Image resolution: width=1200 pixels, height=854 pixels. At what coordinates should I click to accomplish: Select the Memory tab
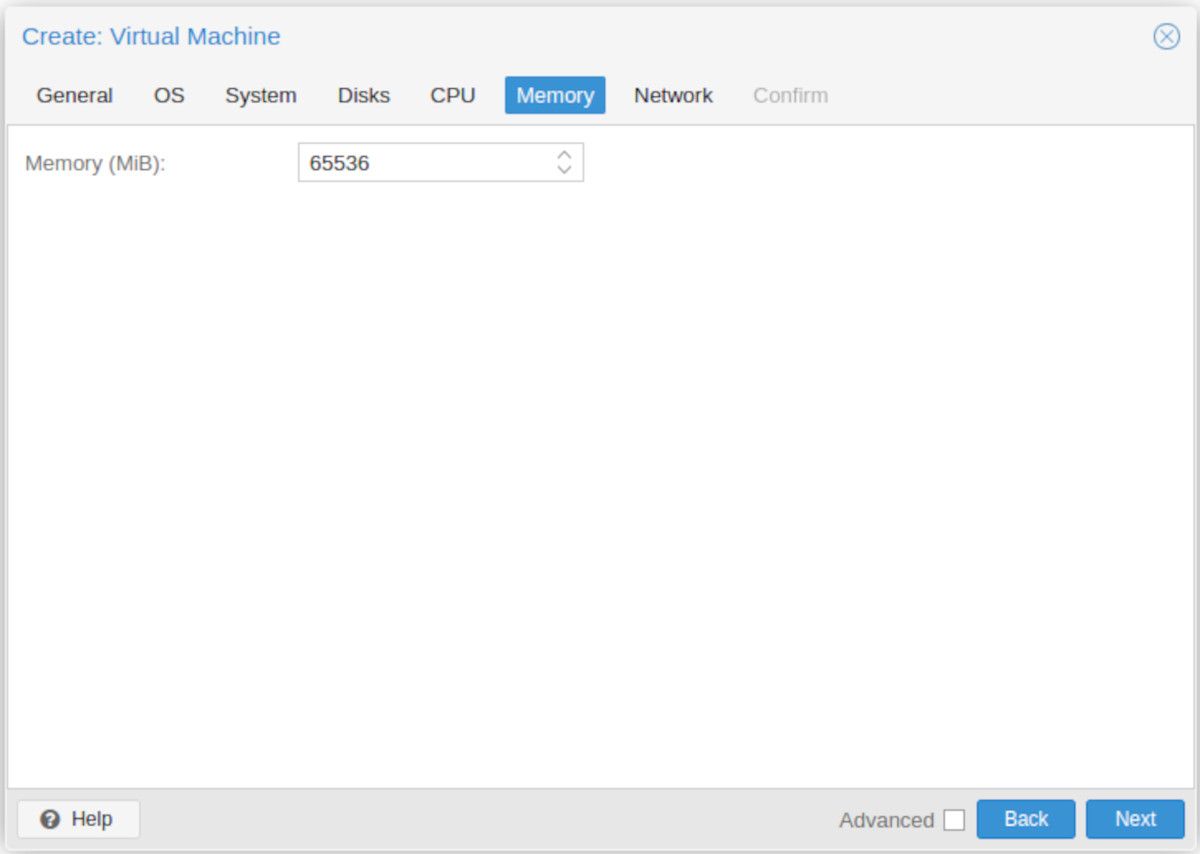[x=555, y=95]
